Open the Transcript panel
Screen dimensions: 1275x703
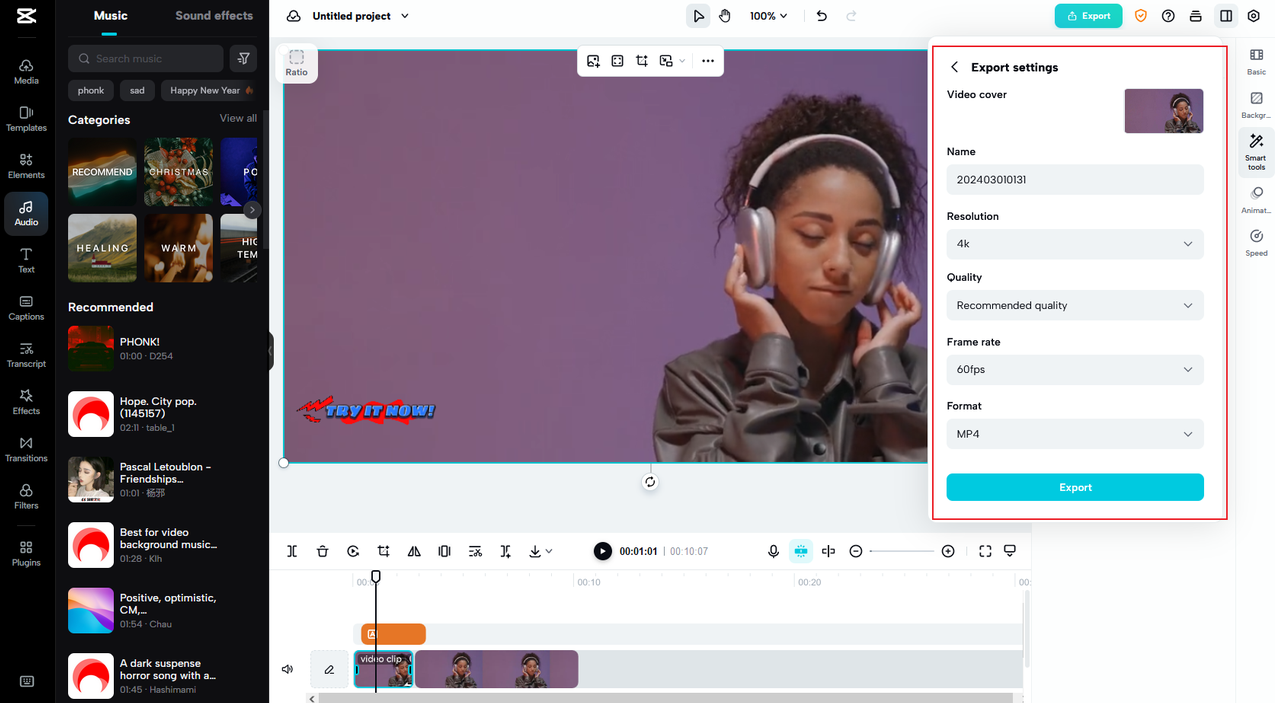click(x=26, y=355)
